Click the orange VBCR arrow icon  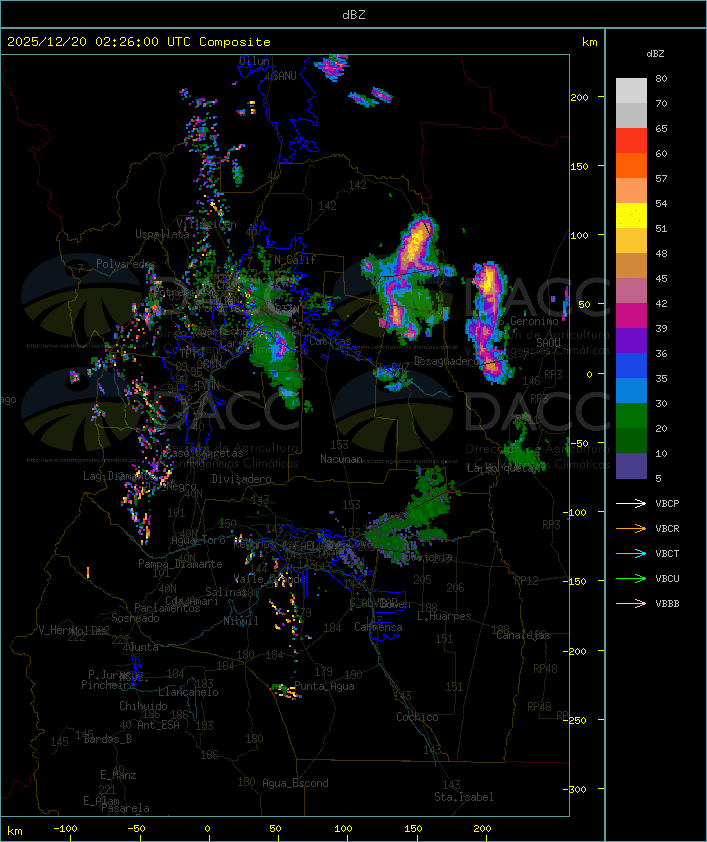(631, 528)
